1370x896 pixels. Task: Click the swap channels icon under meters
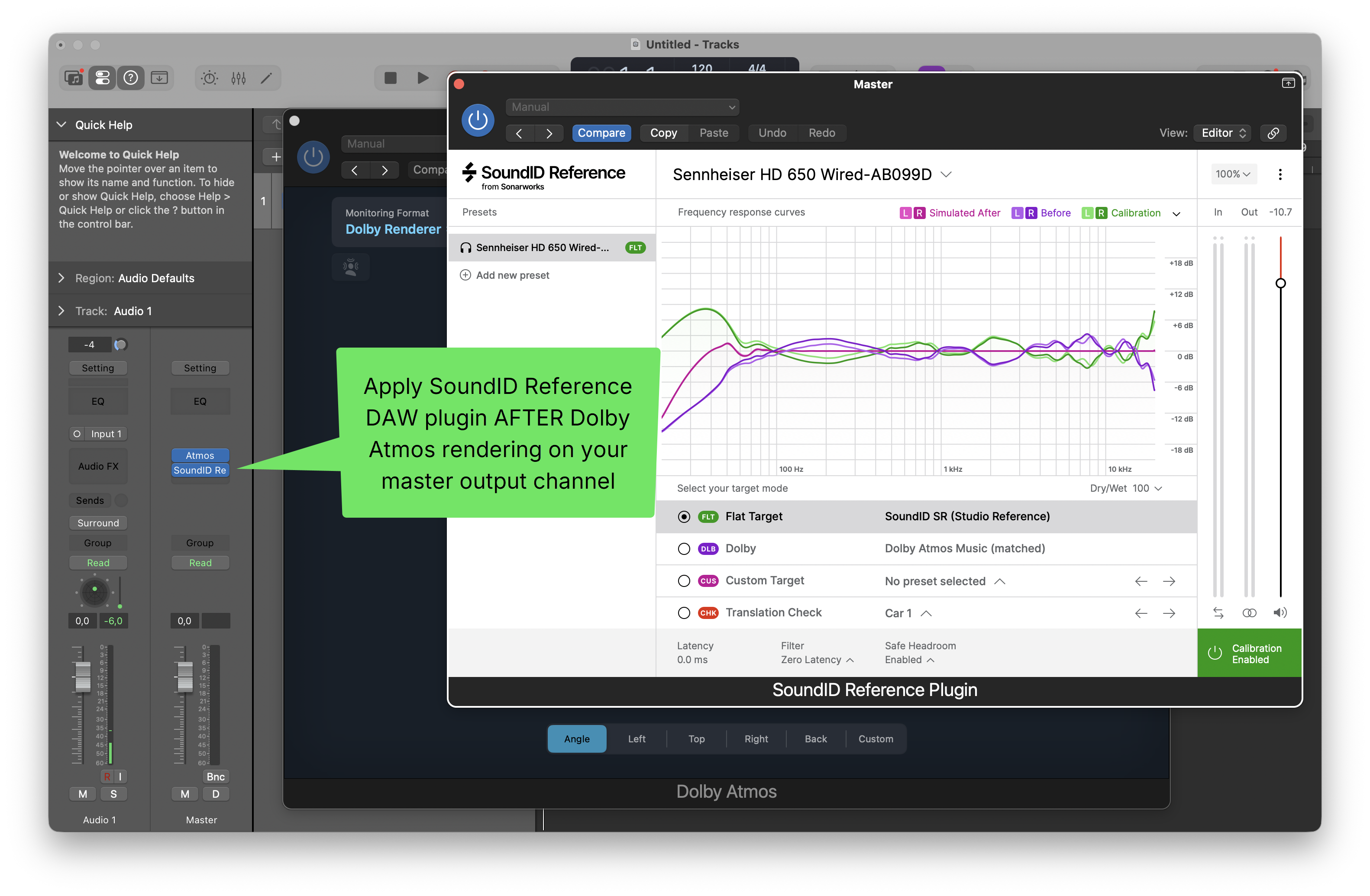[1218, 613]
